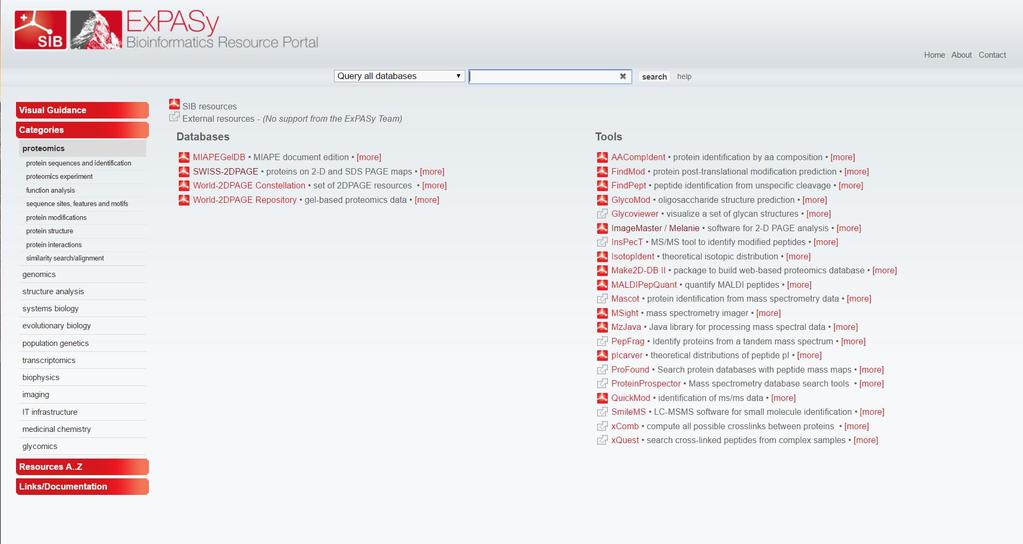This screenshot has height=544, width=1023.
Task: Select the proteomics category
Action: click(82, 149)
